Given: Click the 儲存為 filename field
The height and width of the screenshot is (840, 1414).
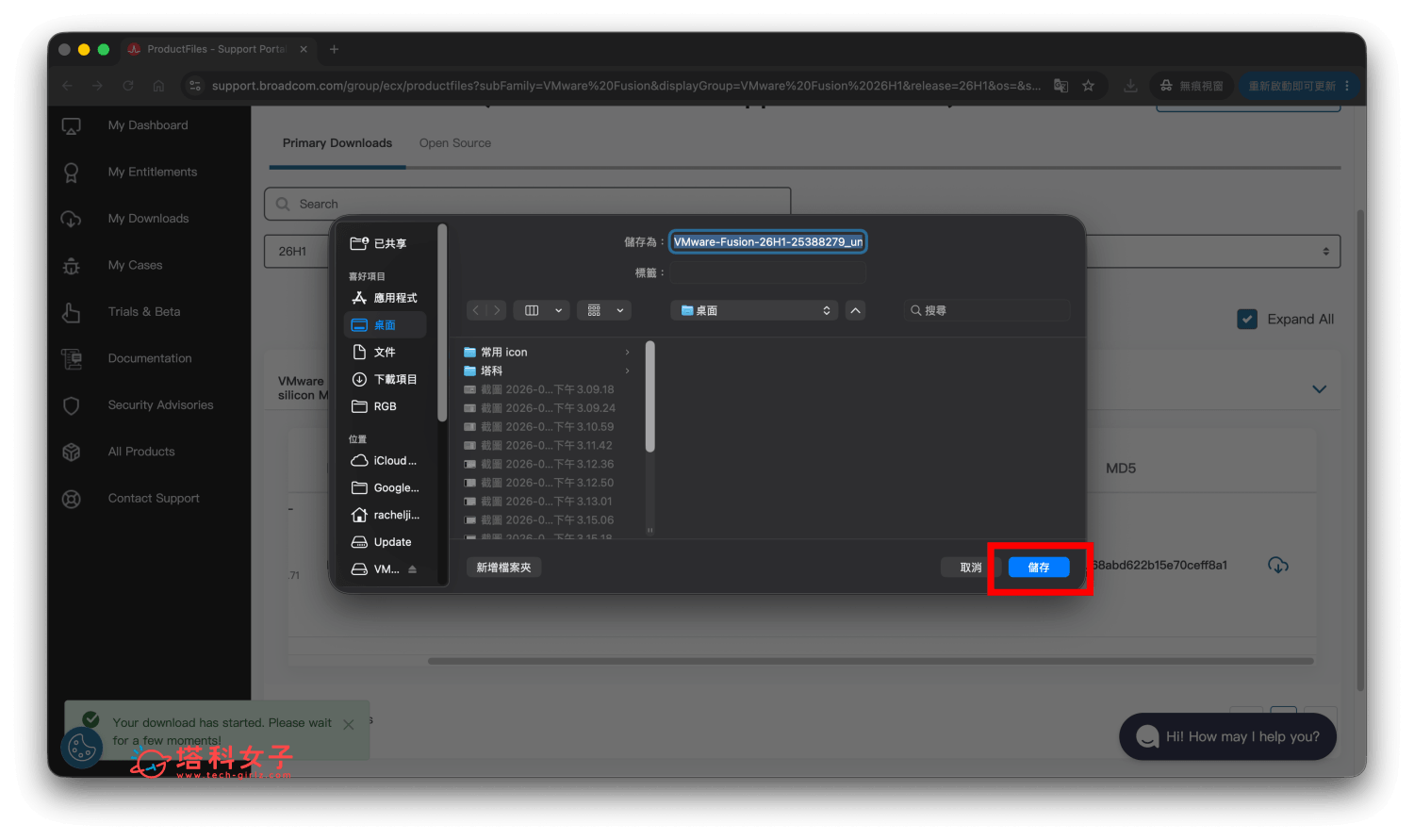Looking at the screenshot, I should tap(768, 242).
